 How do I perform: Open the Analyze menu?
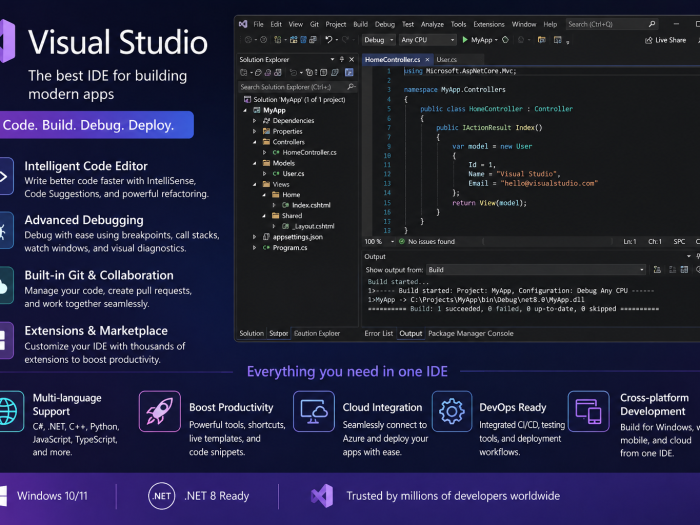coord(432,24)
